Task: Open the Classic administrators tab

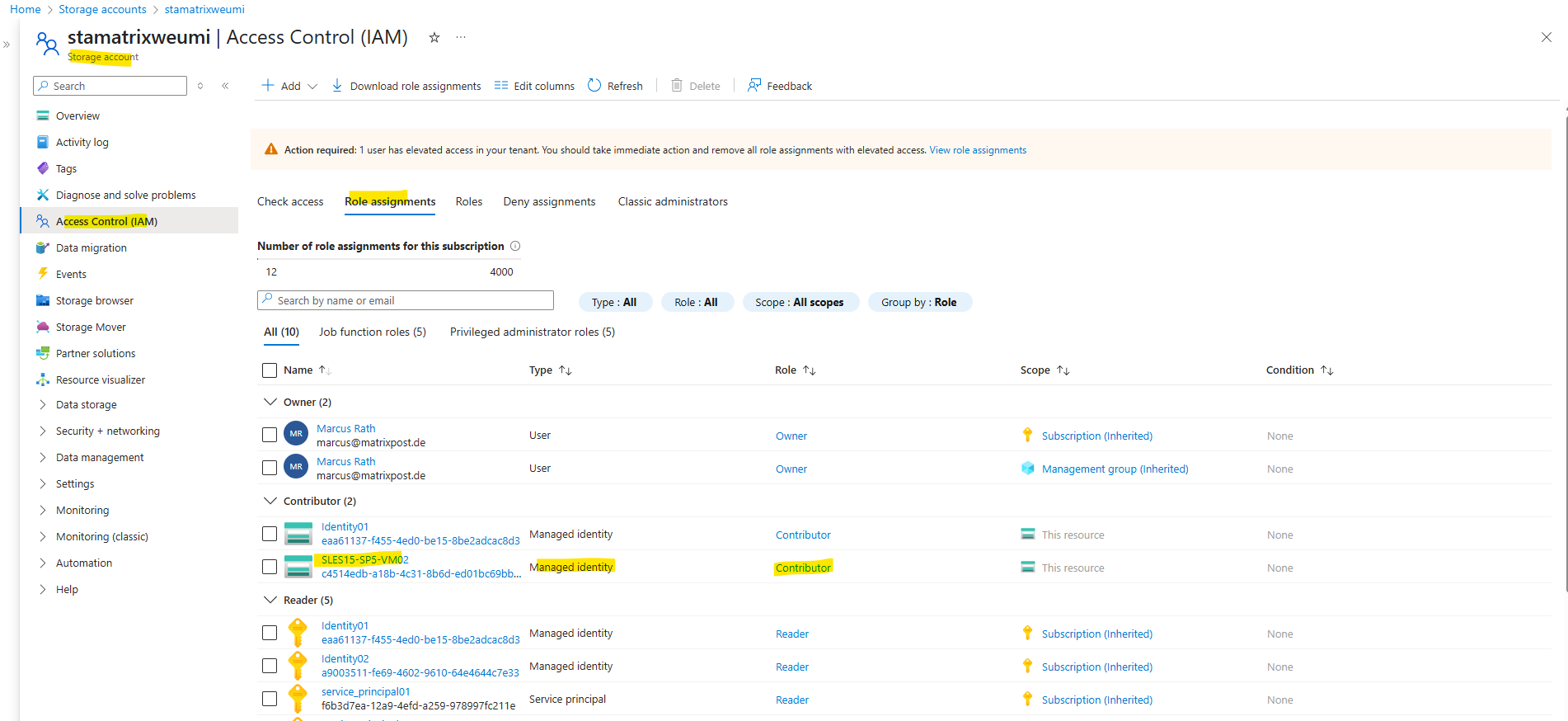Action: (673, 201)
